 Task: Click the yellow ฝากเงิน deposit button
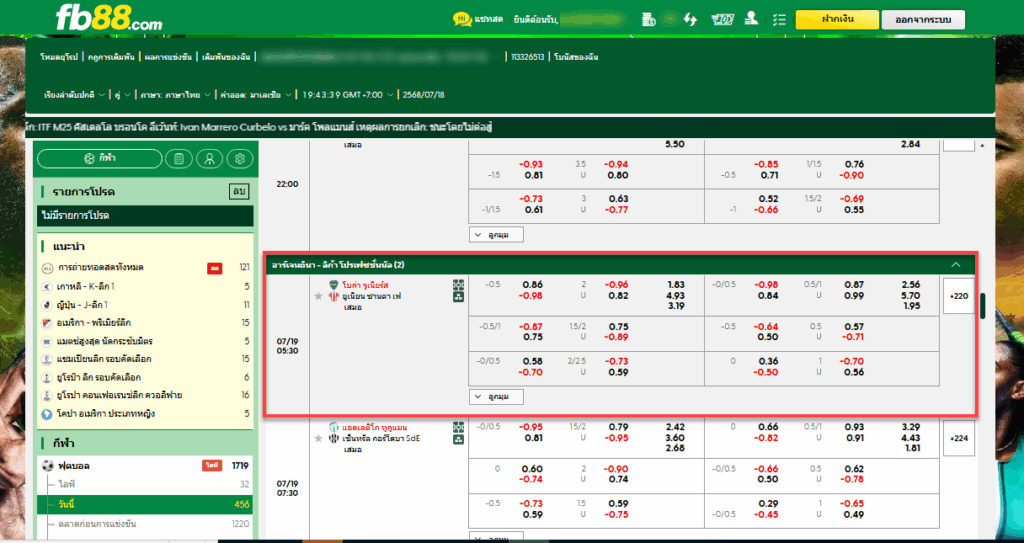837,20
